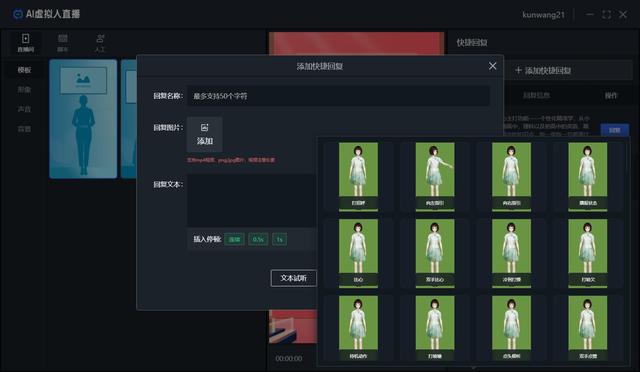Click the AI虚拟人直播 logo icon
The height and width of the screenshot is (372, 640).
(18, 14)
